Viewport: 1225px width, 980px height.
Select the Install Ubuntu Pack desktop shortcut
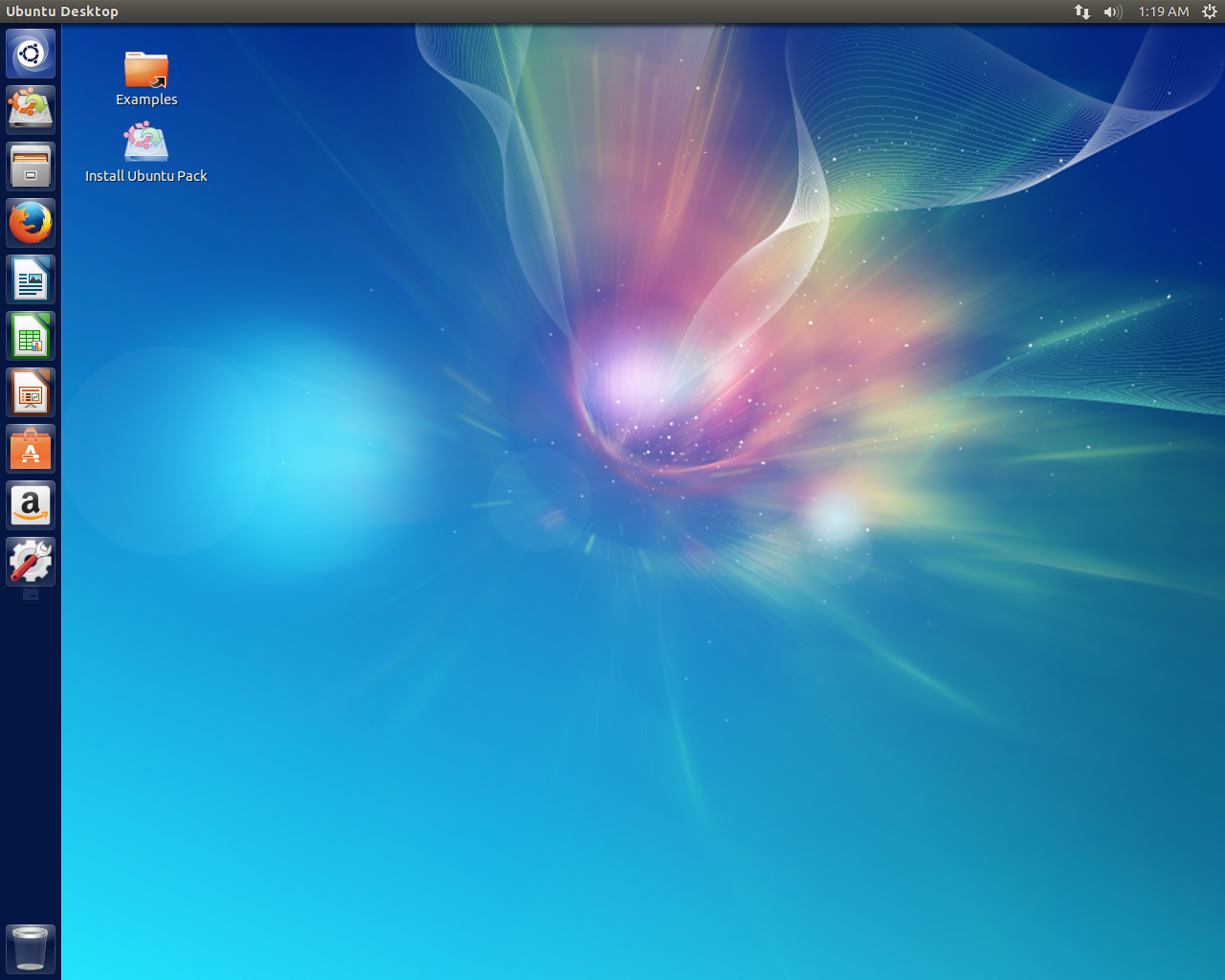tap(146, 153)
